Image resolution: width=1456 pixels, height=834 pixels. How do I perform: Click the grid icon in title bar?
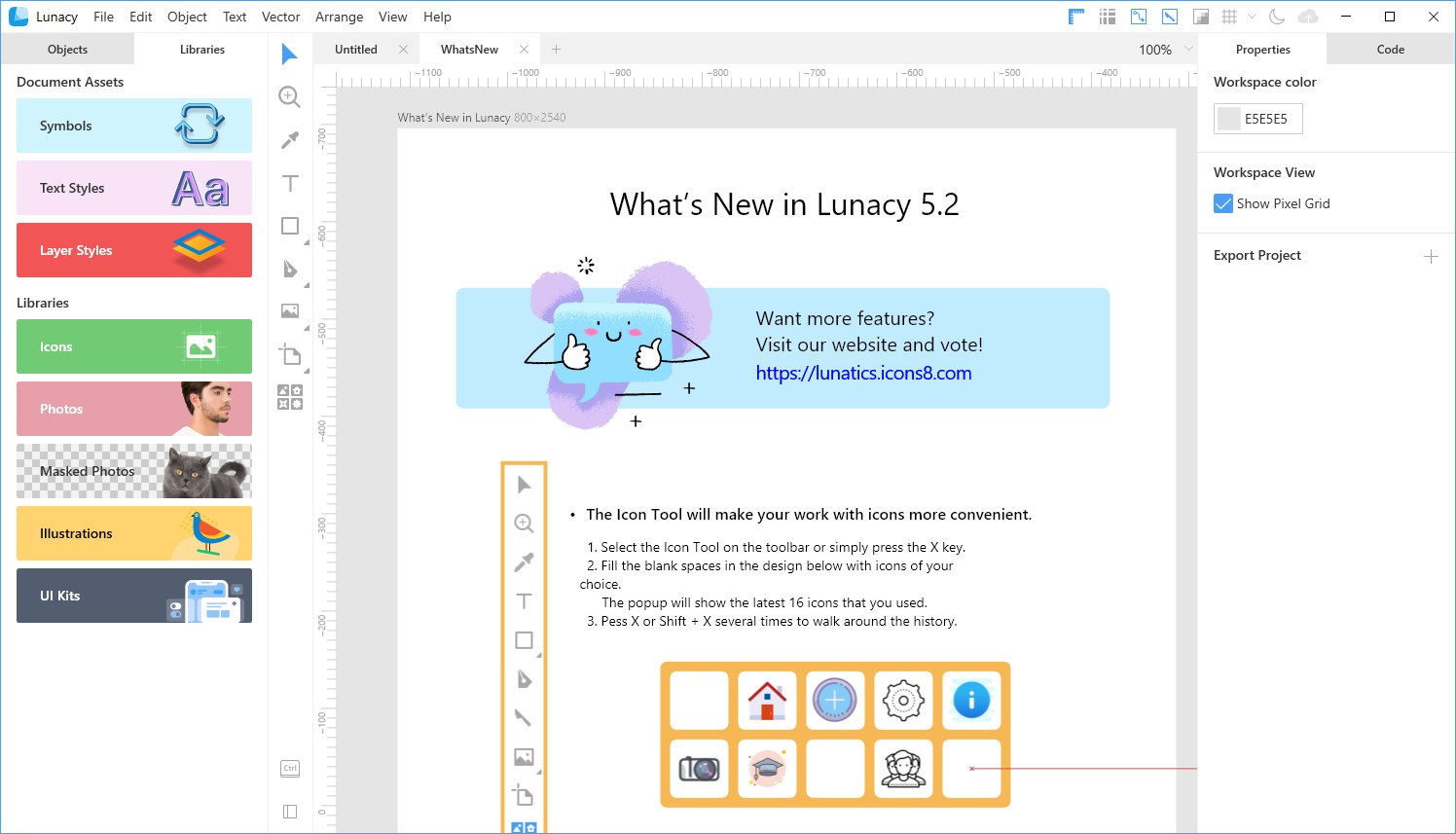[1229, 17]
